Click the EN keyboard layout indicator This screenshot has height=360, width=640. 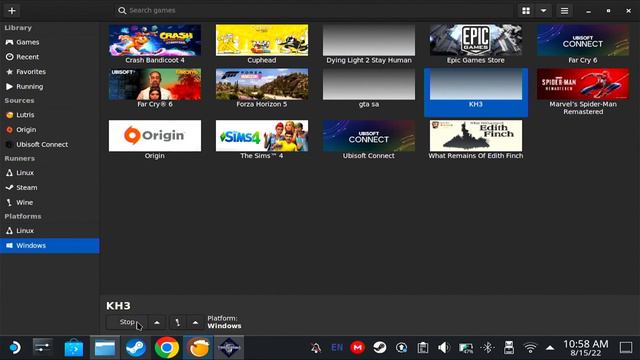pos(337,348)
